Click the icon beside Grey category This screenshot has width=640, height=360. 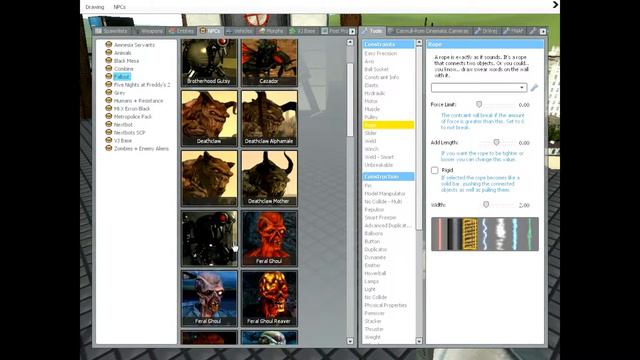[x=109, y=92]
